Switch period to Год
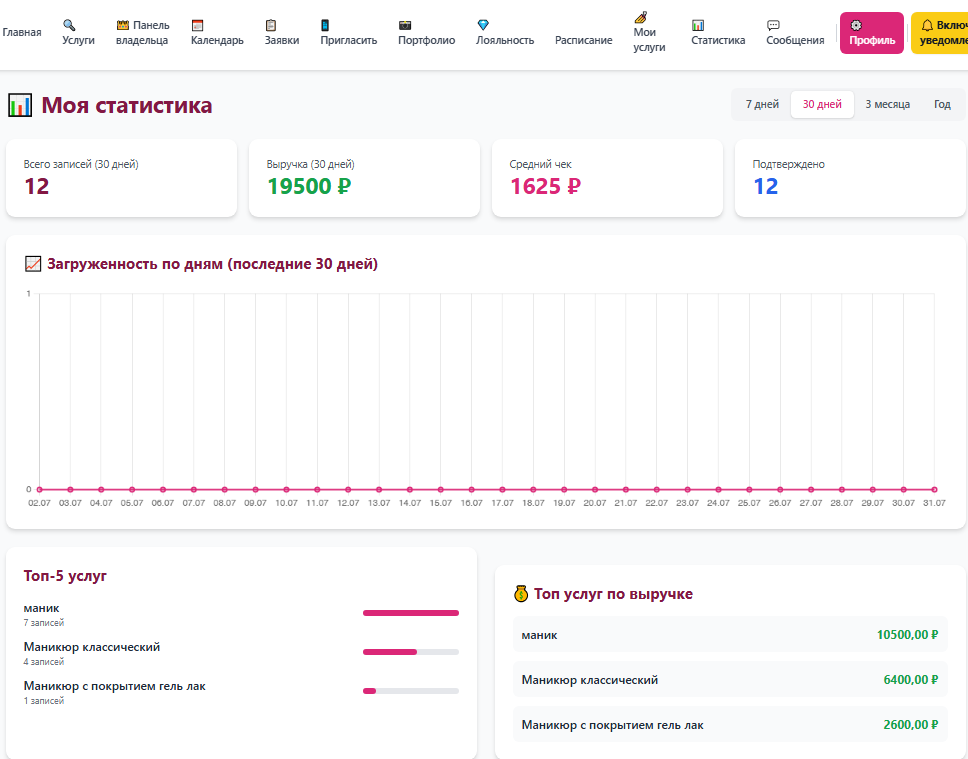The width and height of the screenshot is (968, 759). click(942, 104)
